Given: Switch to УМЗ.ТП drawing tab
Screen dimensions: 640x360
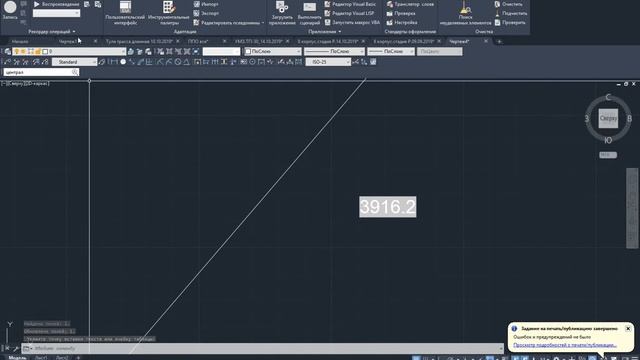Looking at the screenshot, I should (259, 41).
